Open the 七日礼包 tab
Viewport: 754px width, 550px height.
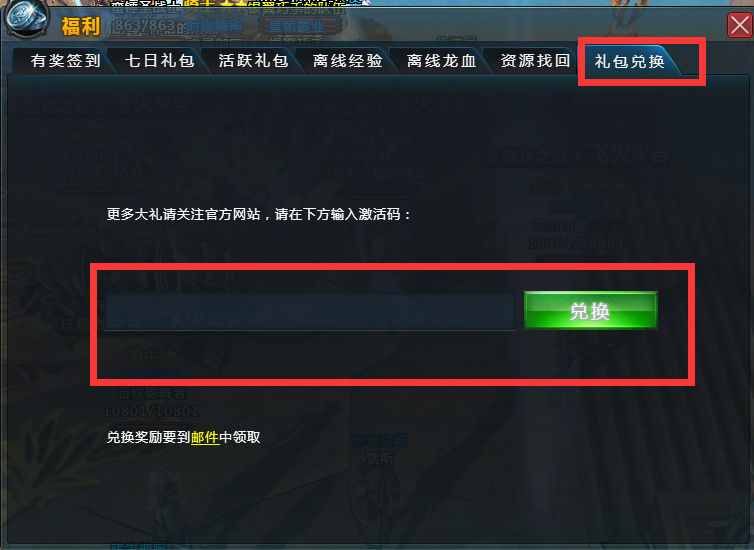pyautogui.click(x=160, y=61)
